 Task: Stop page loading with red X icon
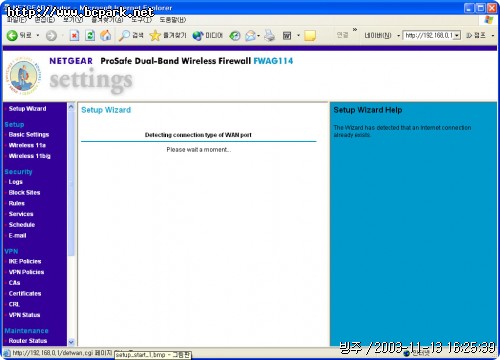[x=74, y=35]
